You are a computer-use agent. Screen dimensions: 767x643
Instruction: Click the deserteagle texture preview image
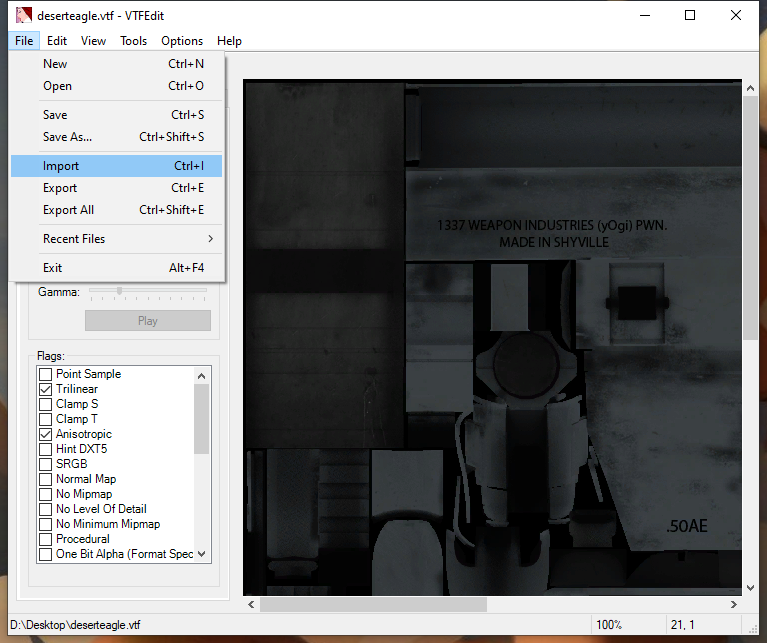(493, 337)
